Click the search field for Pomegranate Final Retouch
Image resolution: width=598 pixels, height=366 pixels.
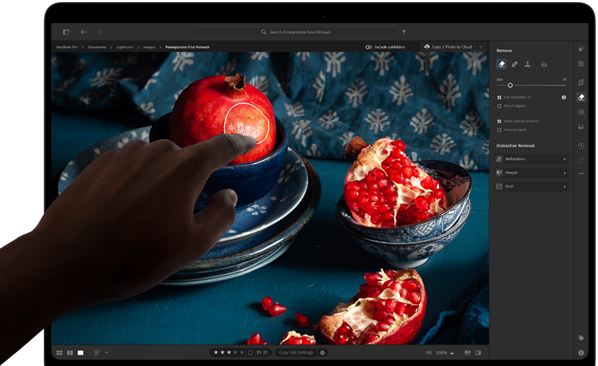[x=296, y=32]
